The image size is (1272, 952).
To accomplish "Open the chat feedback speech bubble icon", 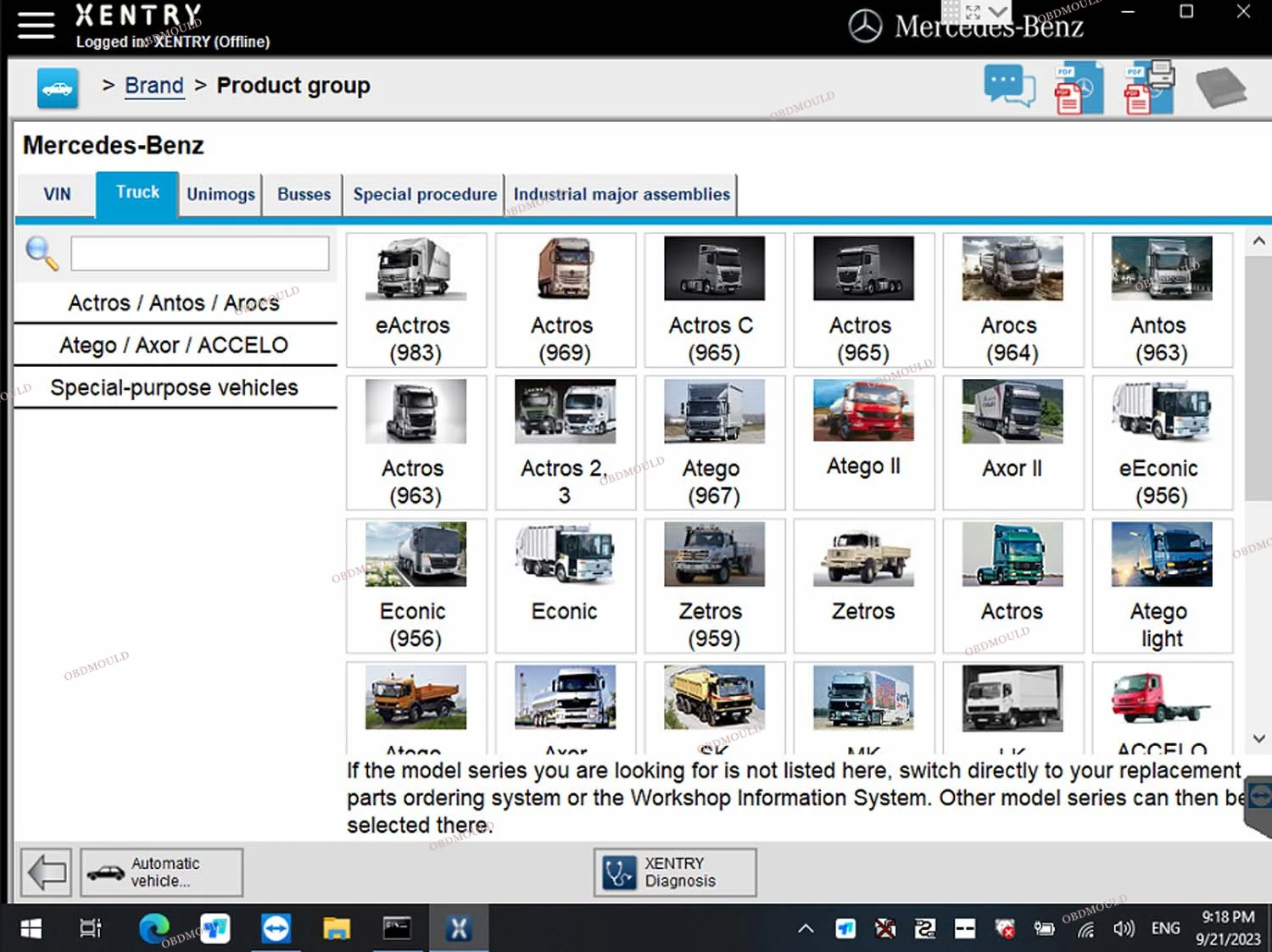I will pyautogui.click(x=1008, y=87).
